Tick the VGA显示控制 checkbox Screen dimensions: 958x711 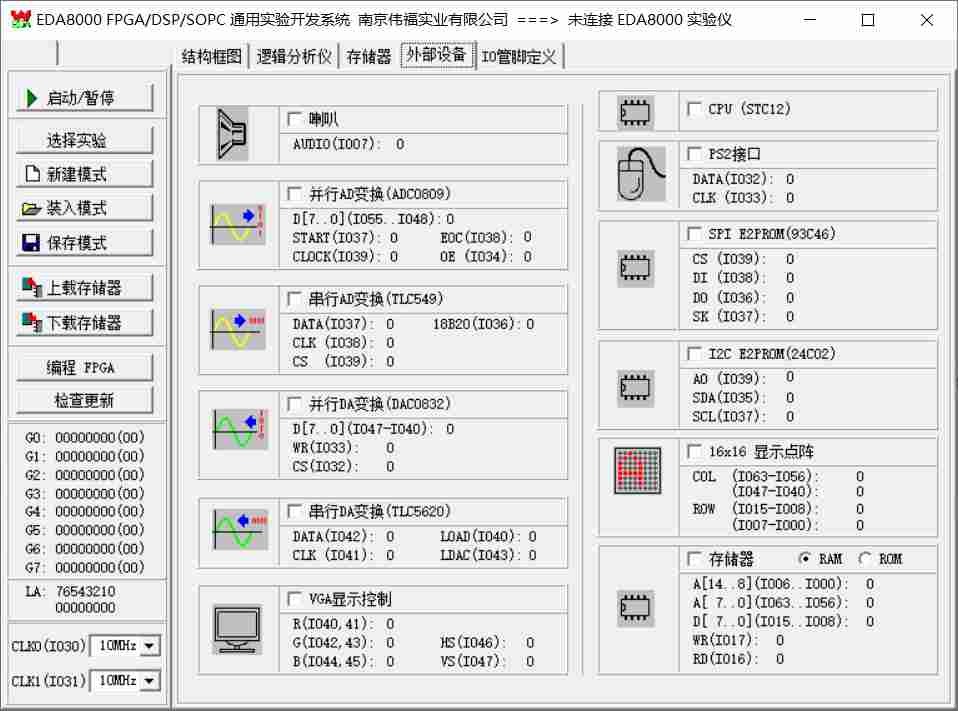coord(295,599)
